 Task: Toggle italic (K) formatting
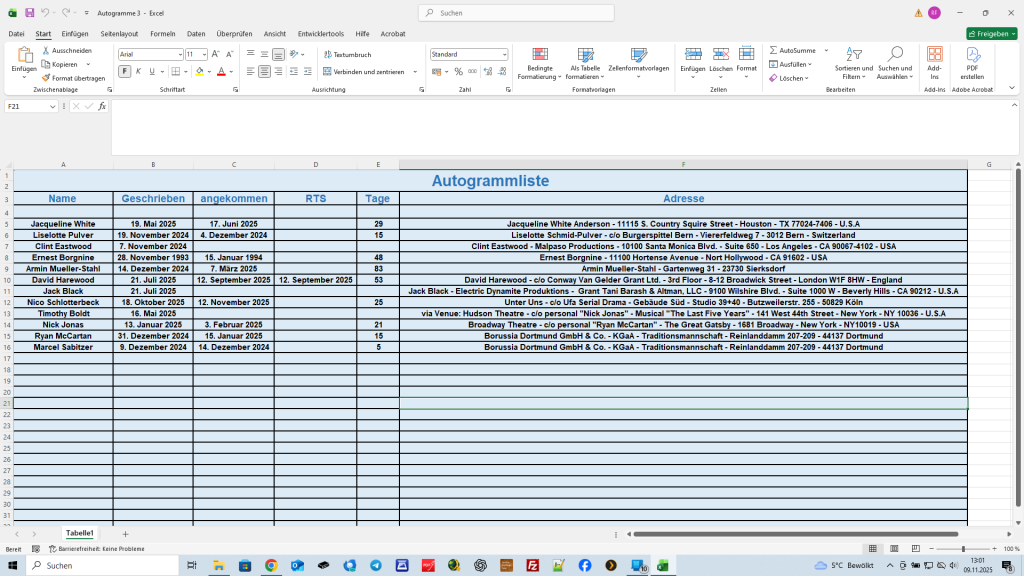(138, 72)
